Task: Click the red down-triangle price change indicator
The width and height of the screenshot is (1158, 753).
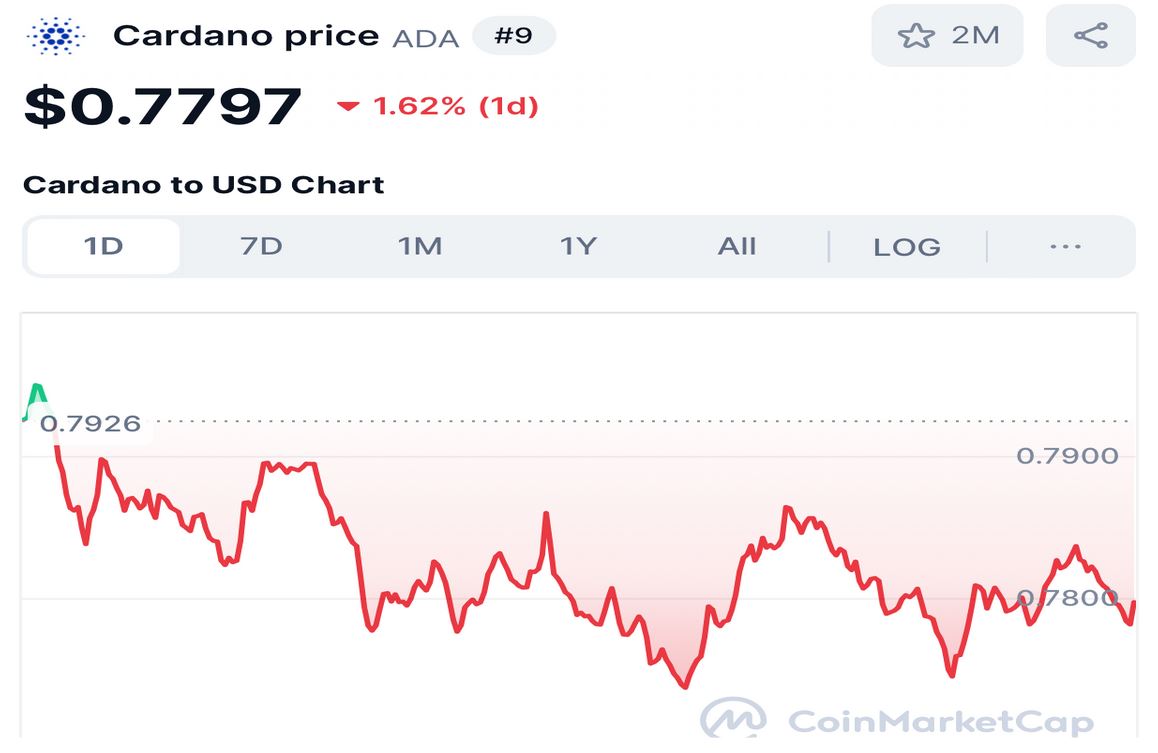Action: 348,106
